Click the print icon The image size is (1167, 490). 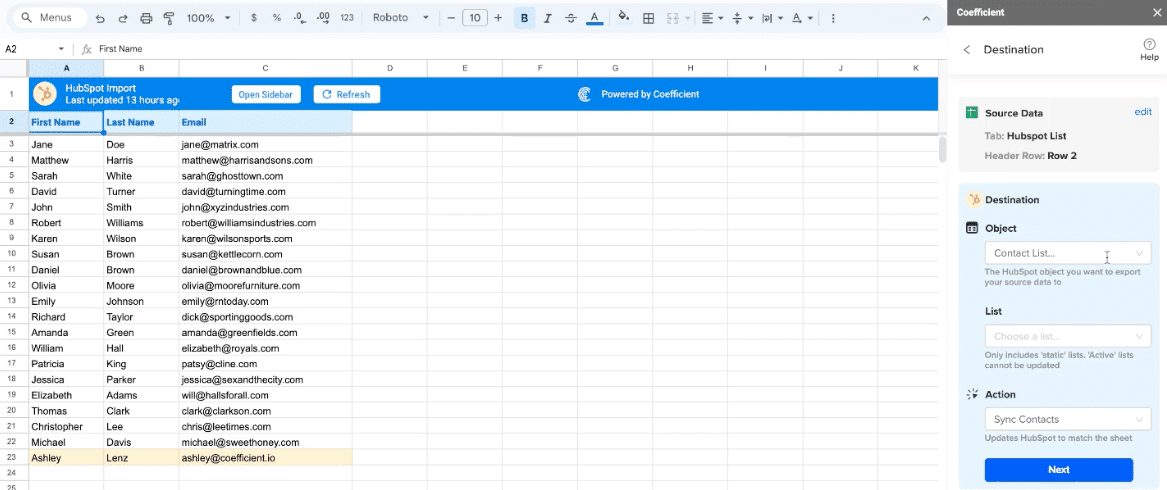146,18
